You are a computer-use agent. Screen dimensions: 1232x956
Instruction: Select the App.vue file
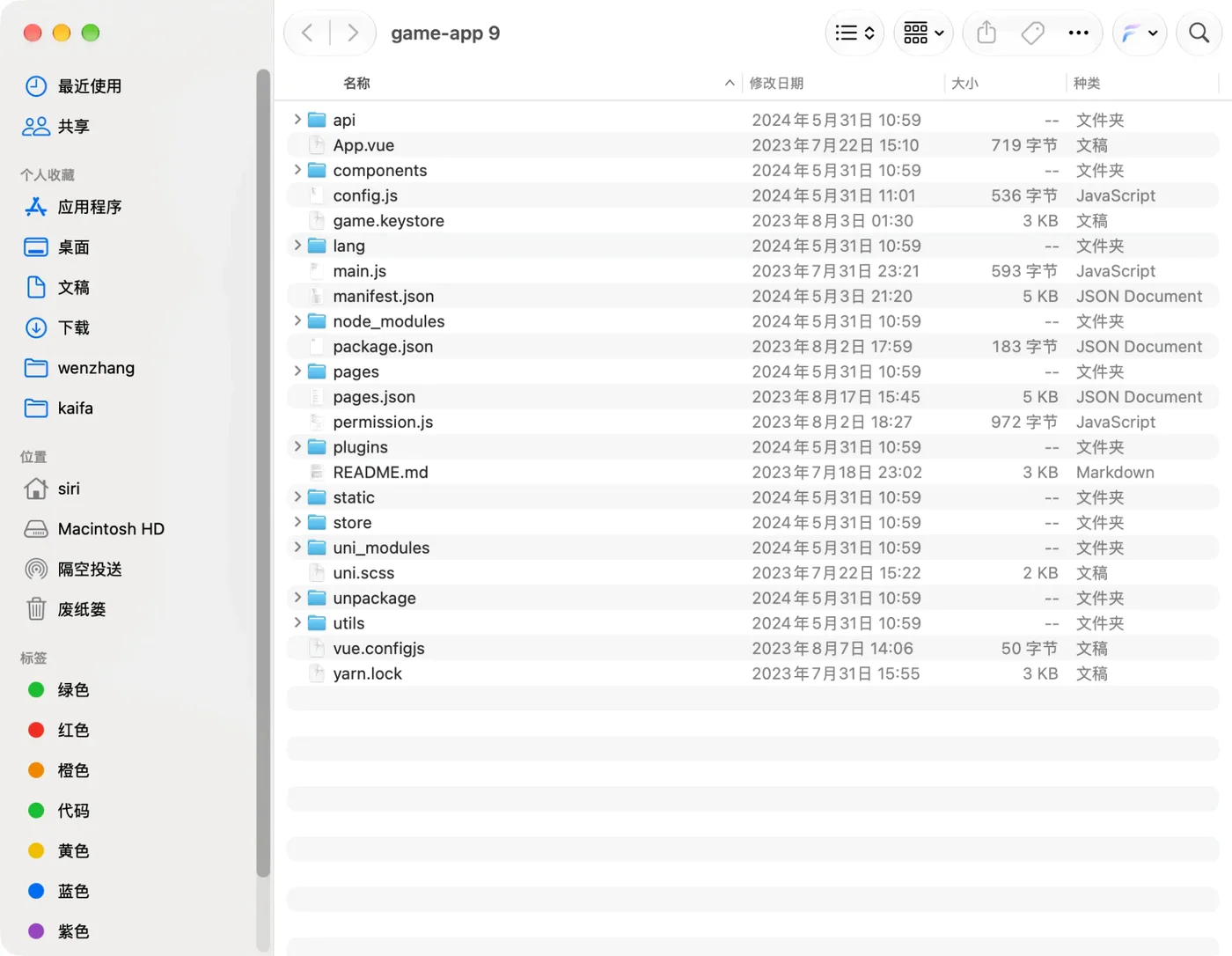[753, 145]
